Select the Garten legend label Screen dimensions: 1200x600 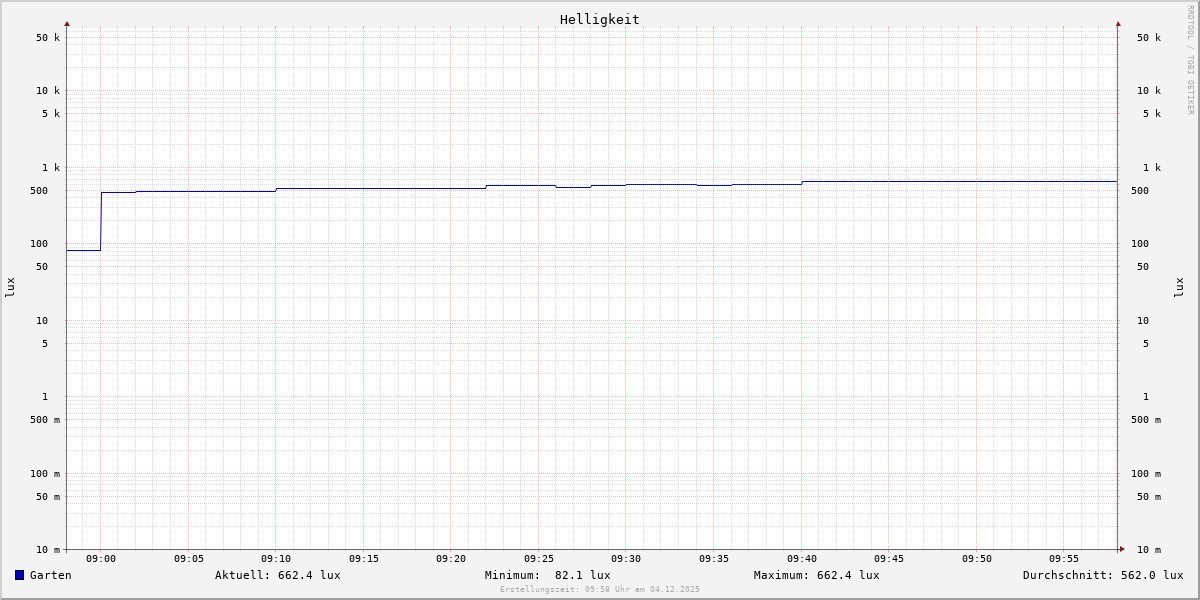(x=50, y=575)
